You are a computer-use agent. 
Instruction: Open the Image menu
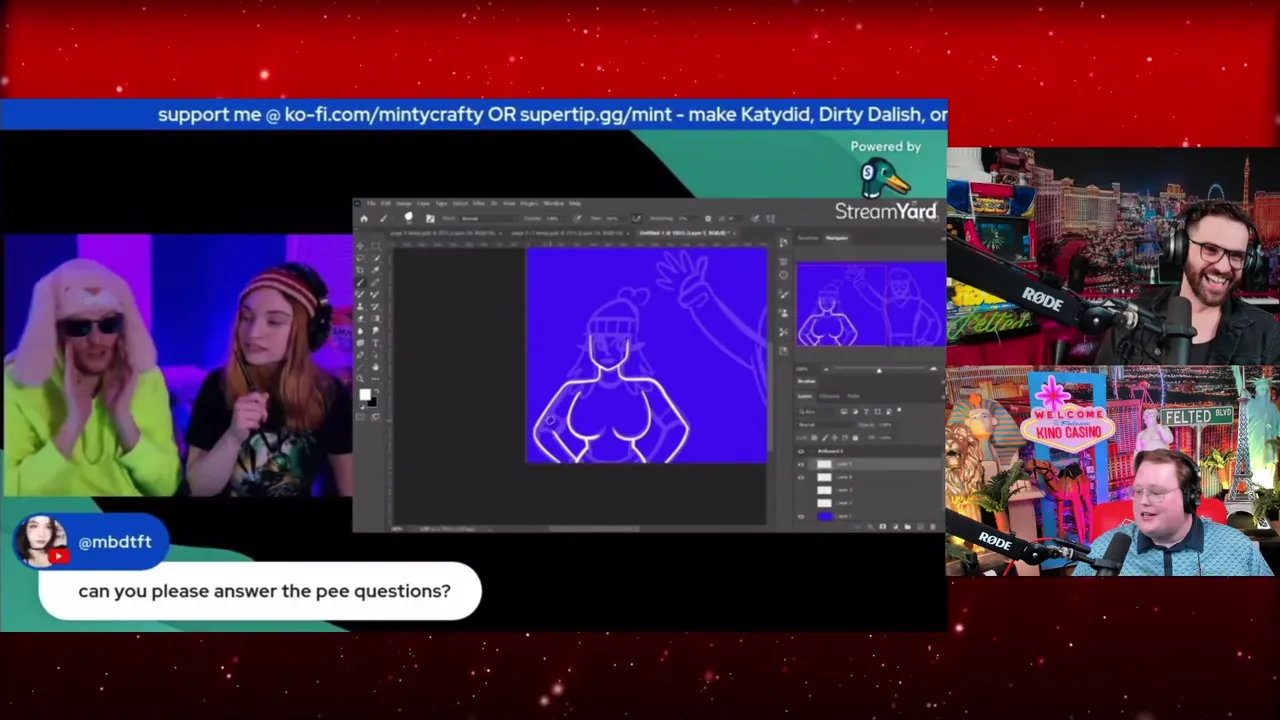click(404, 203)
